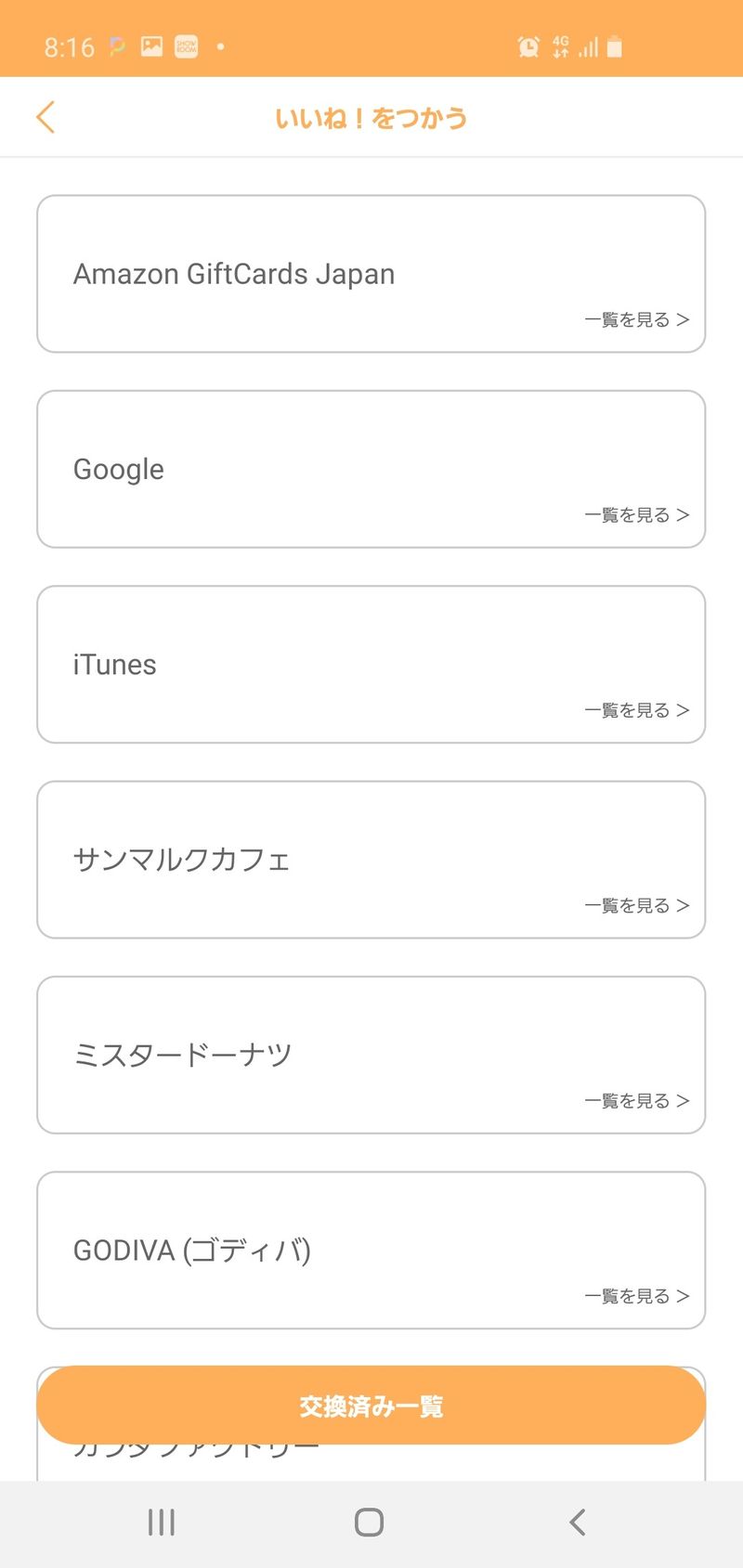
Task: Tap the image notification icon in status bar
Action: [151, 46]
